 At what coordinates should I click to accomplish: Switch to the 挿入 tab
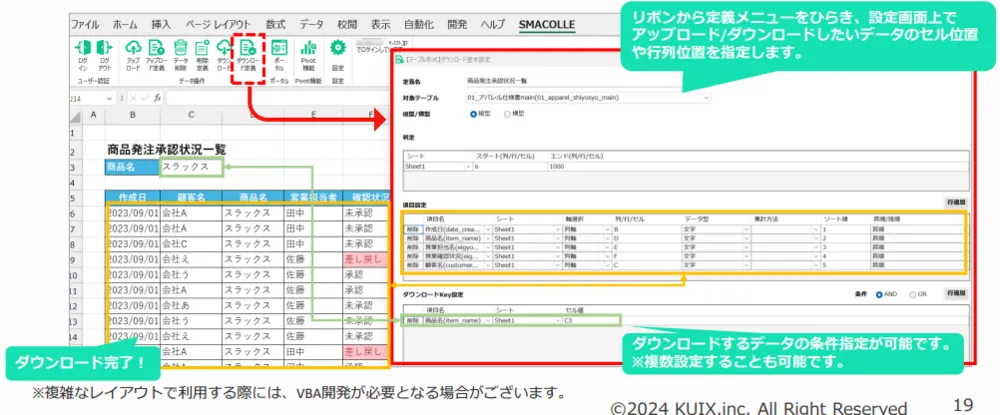161,25
